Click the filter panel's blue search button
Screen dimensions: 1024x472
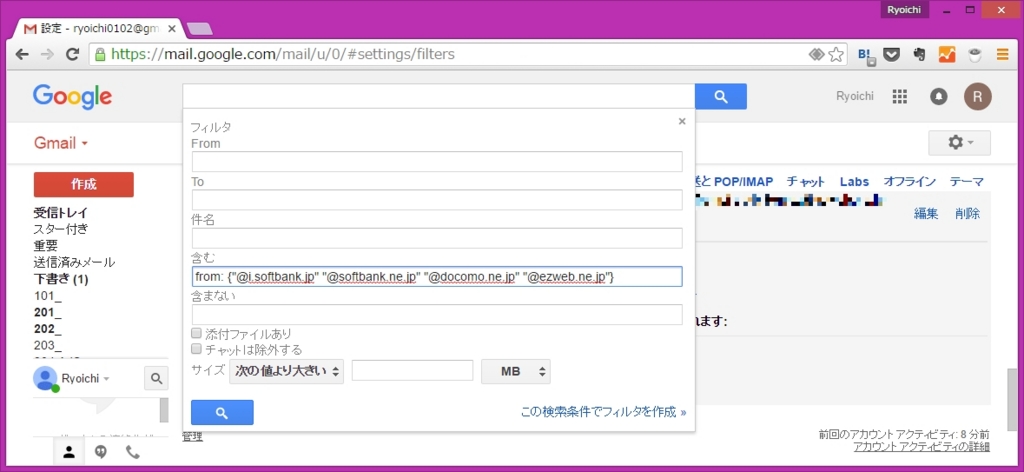click(222, 413)
